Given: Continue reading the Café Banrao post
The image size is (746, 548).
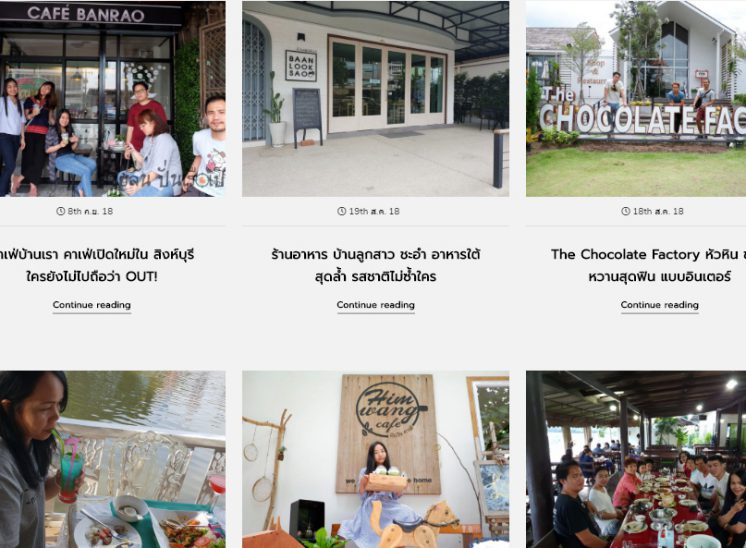Looking at the screenshot, I should click(92, 305).
